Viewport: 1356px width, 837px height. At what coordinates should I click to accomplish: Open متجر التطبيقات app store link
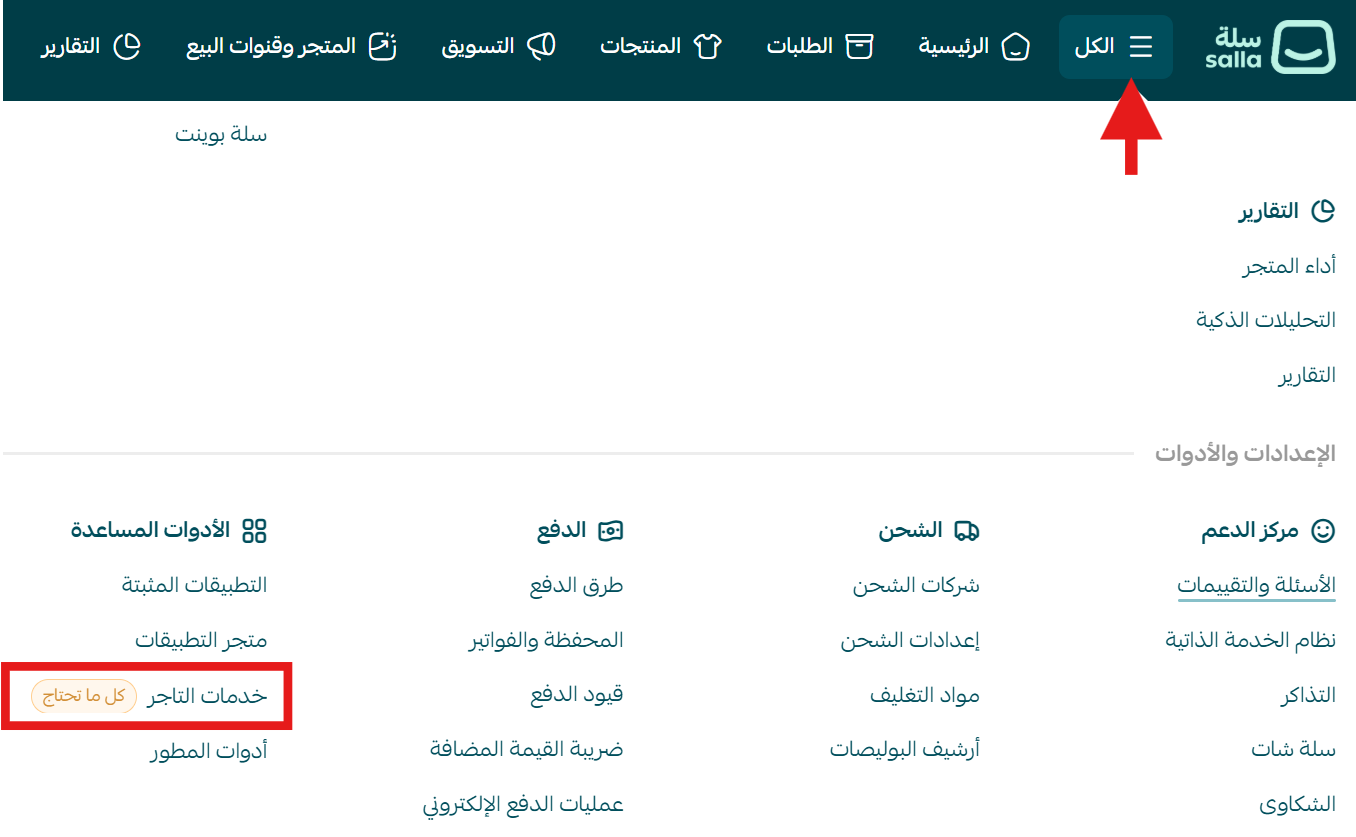click(x=201, y=640)
